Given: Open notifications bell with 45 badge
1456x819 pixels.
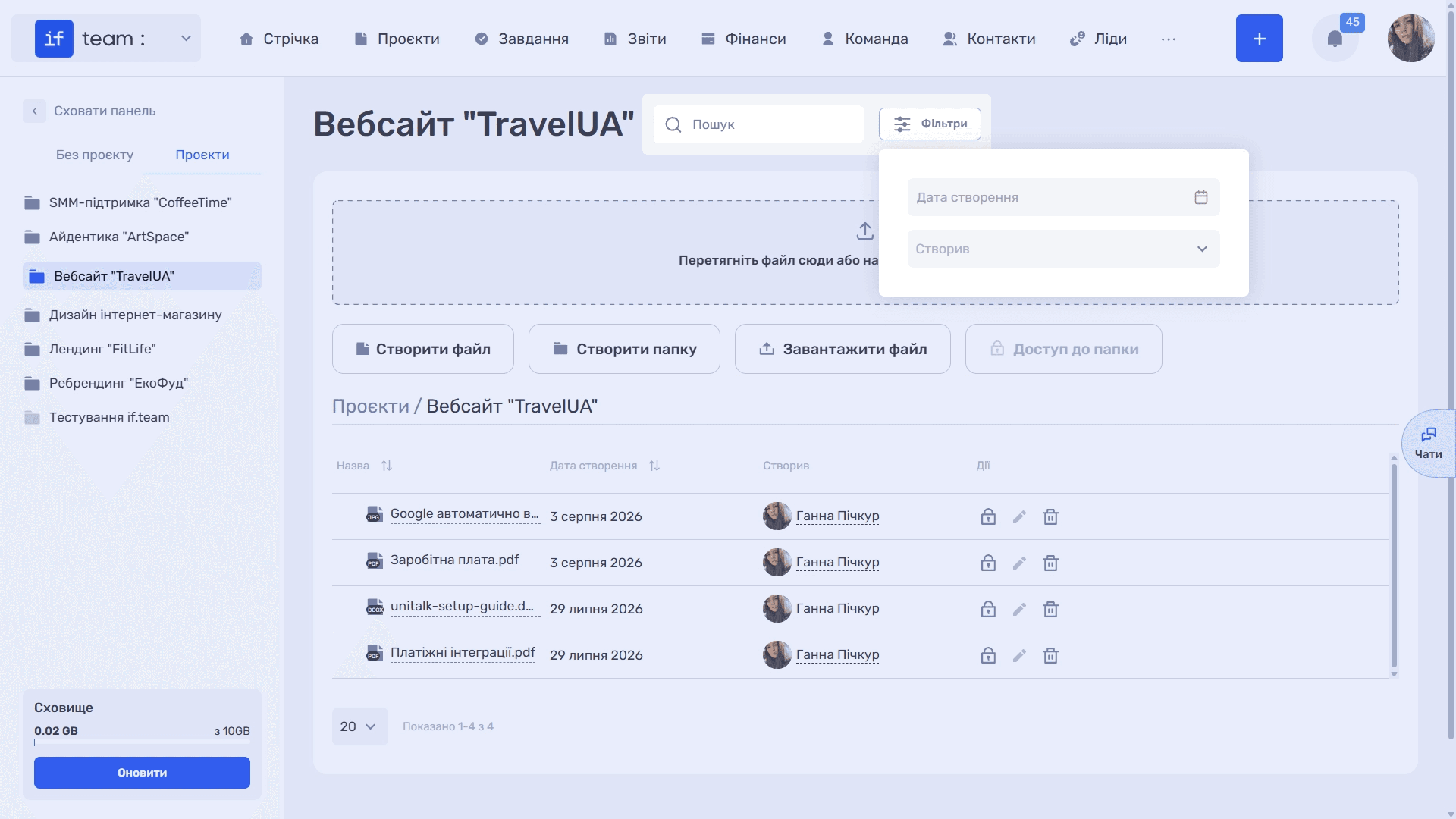Looking at the screenshot, I should 1335,38.
